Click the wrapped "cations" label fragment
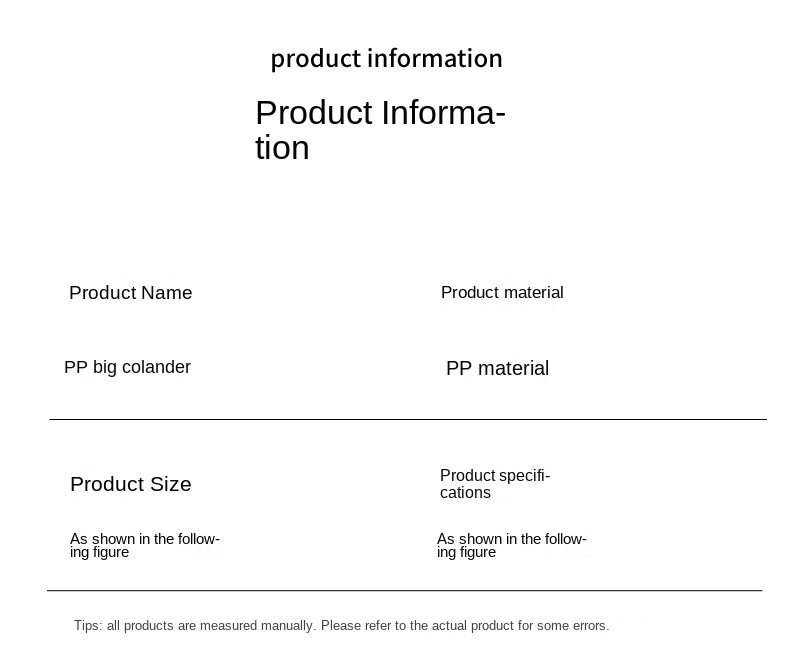 point(465,493)
